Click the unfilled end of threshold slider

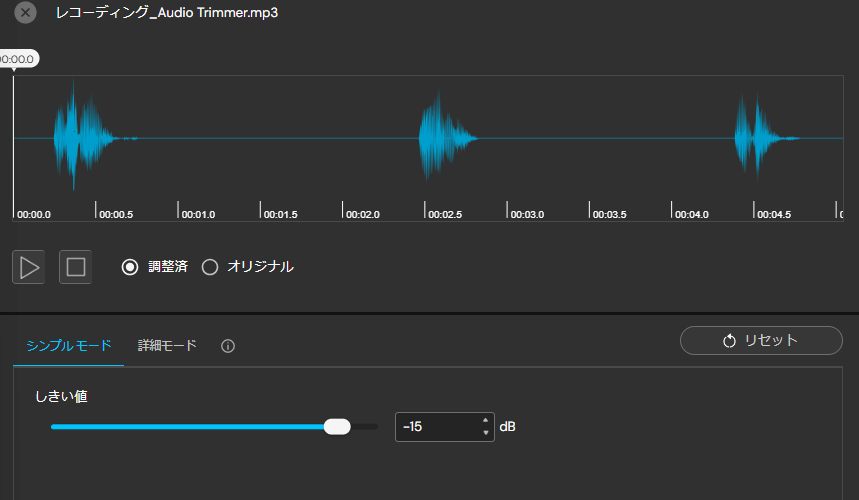click(364, 427)
